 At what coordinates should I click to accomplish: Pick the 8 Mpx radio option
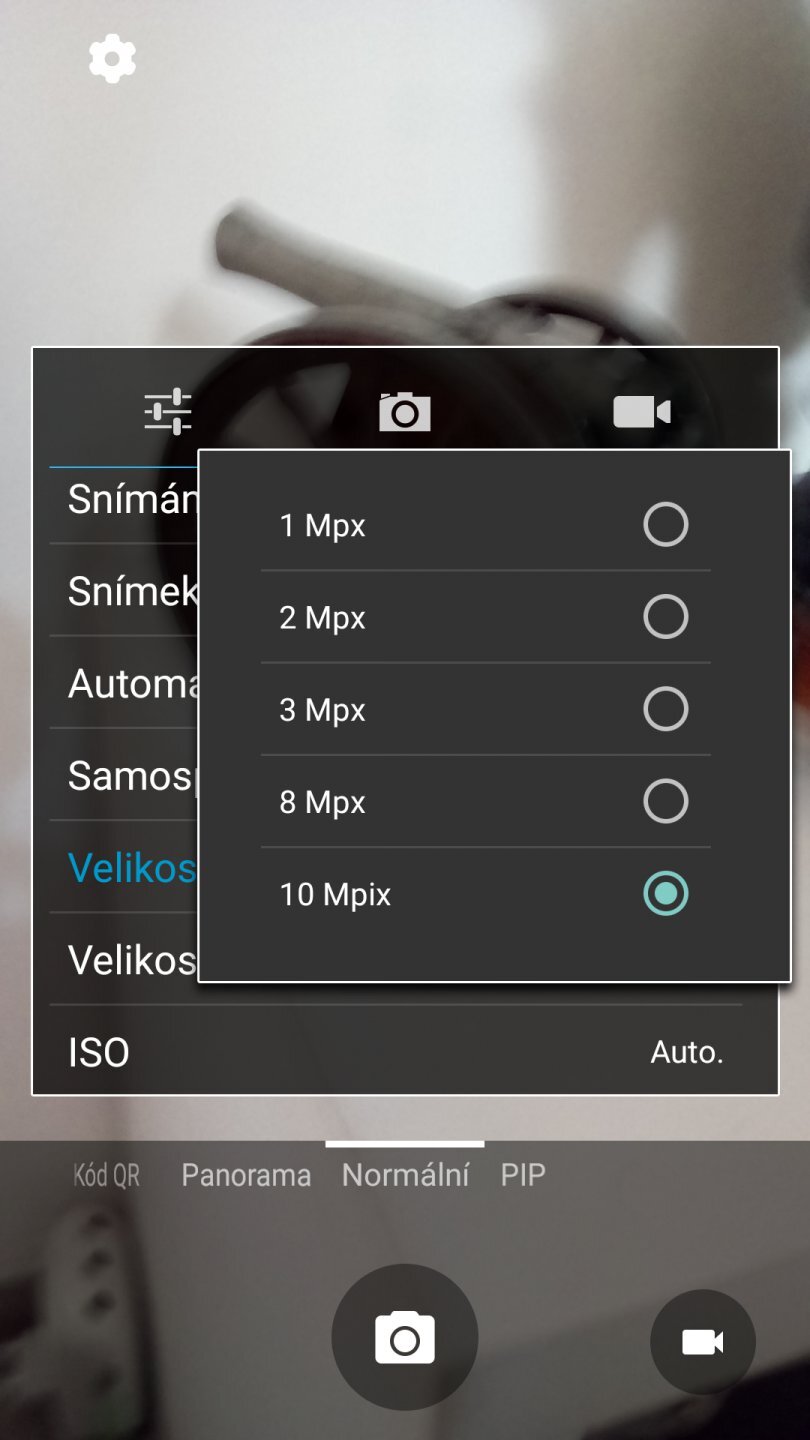pyautogui.click(x=665, y=802)
